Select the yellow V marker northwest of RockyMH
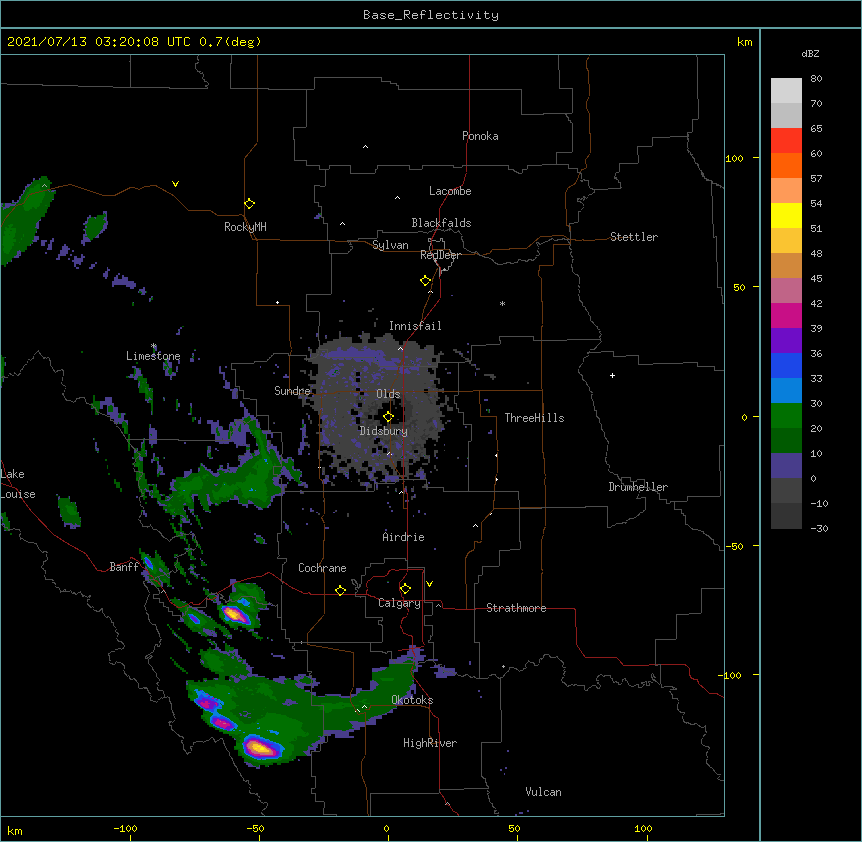 [x=175, y=184]
